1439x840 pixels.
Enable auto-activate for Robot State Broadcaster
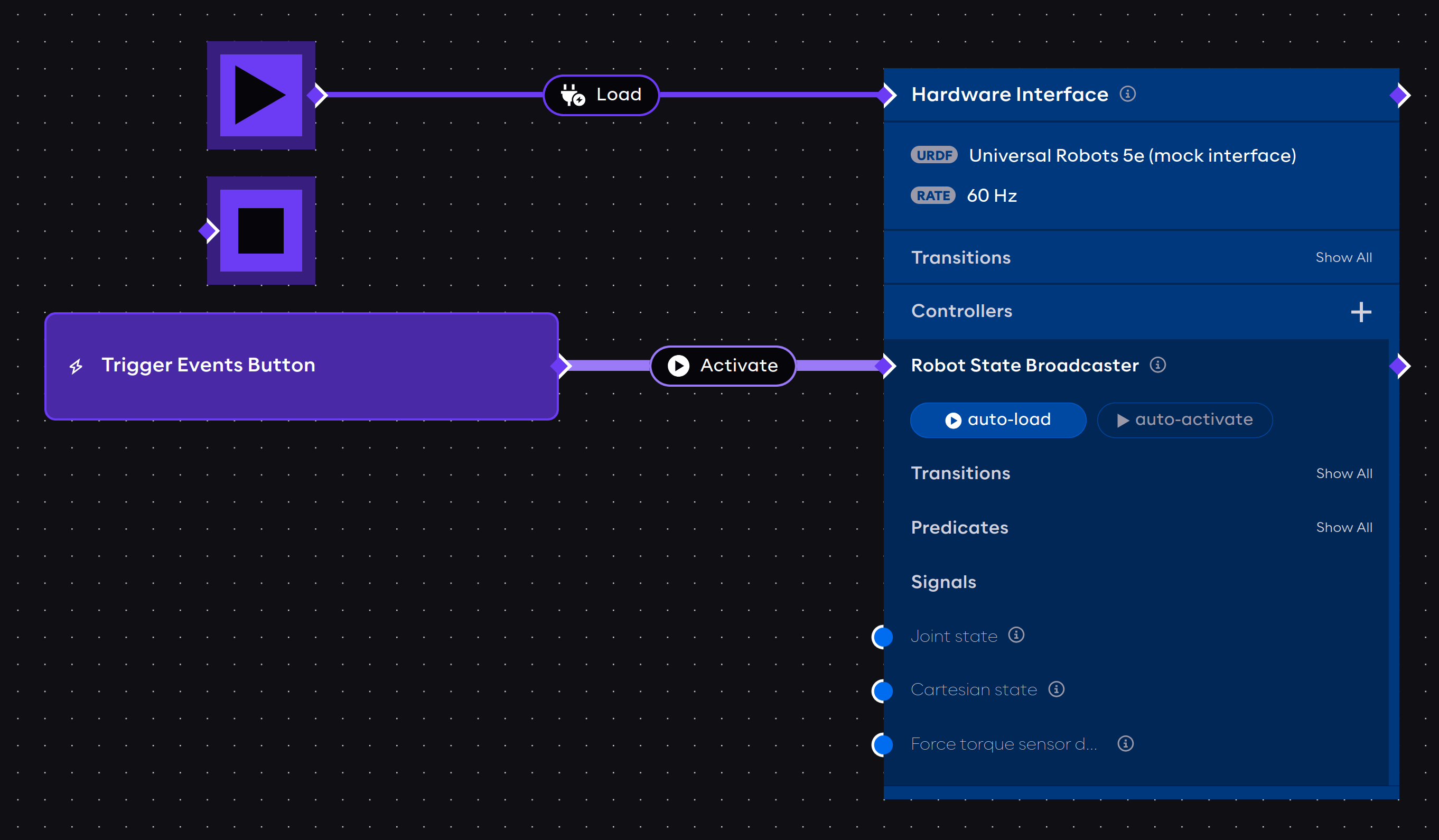tap(1184, 419)
